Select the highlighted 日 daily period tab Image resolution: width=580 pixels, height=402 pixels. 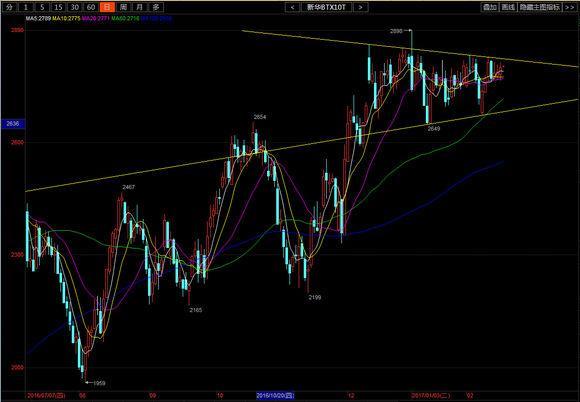(x=107, y=7)
